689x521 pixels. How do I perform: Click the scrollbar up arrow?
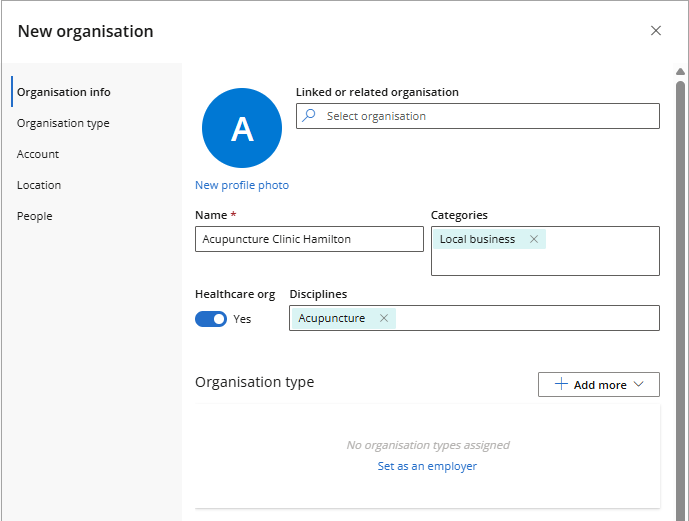click(x=680, y=71)
